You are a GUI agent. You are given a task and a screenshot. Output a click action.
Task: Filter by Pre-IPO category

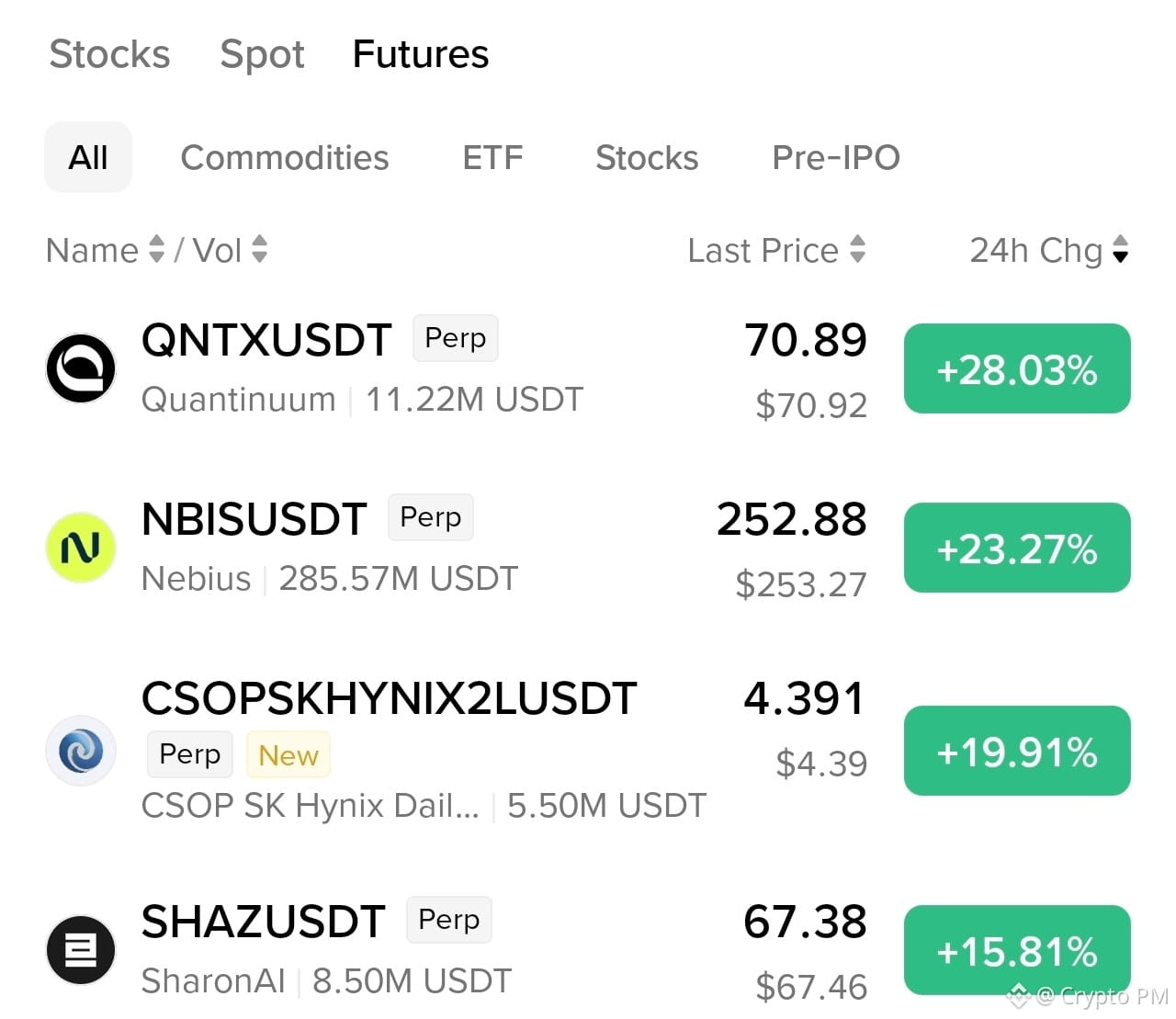pyautogui.click(x=836, y=157)
